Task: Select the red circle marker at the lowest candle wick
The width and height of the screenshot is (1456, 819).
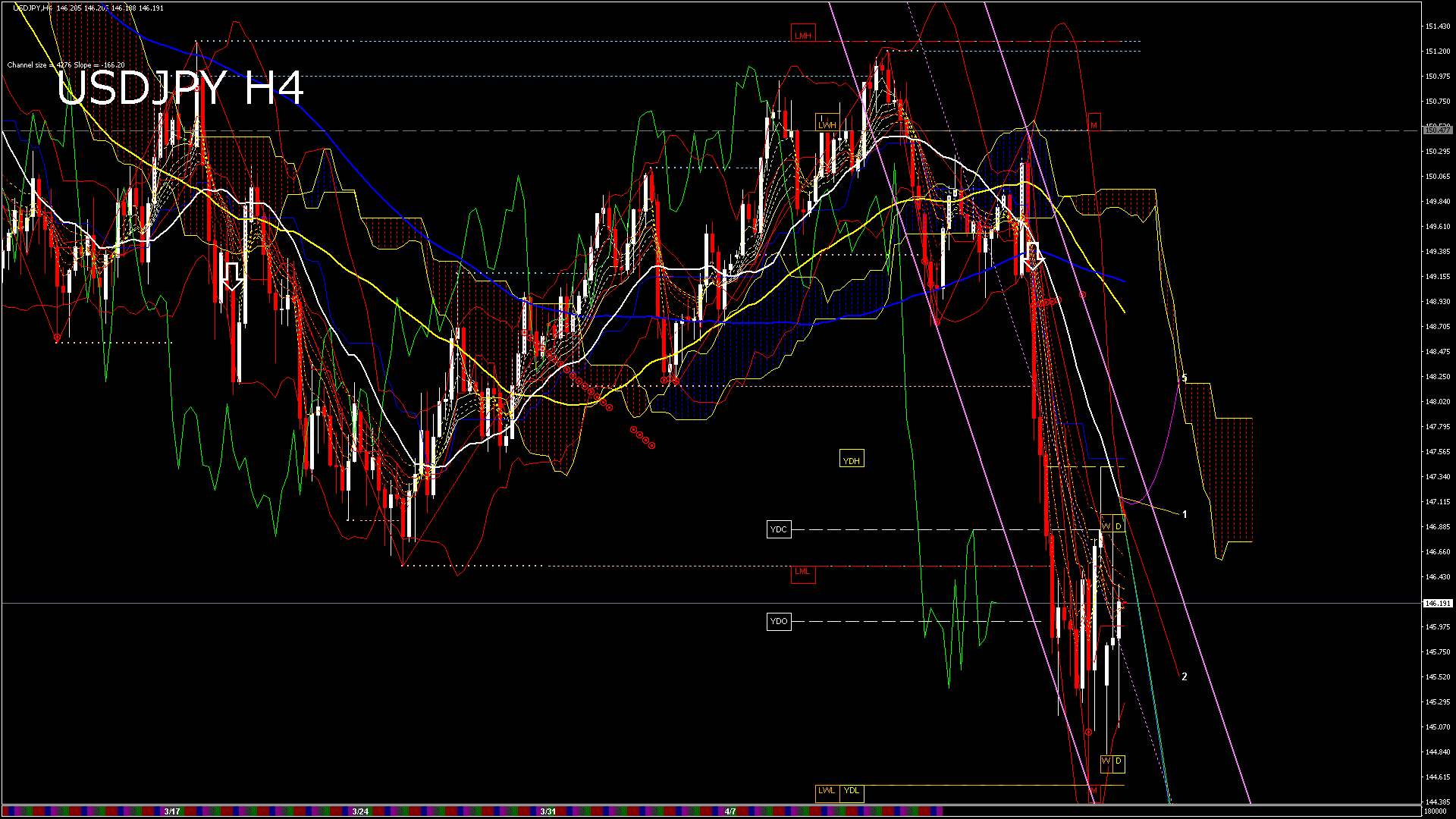Action: [1088, 732]
